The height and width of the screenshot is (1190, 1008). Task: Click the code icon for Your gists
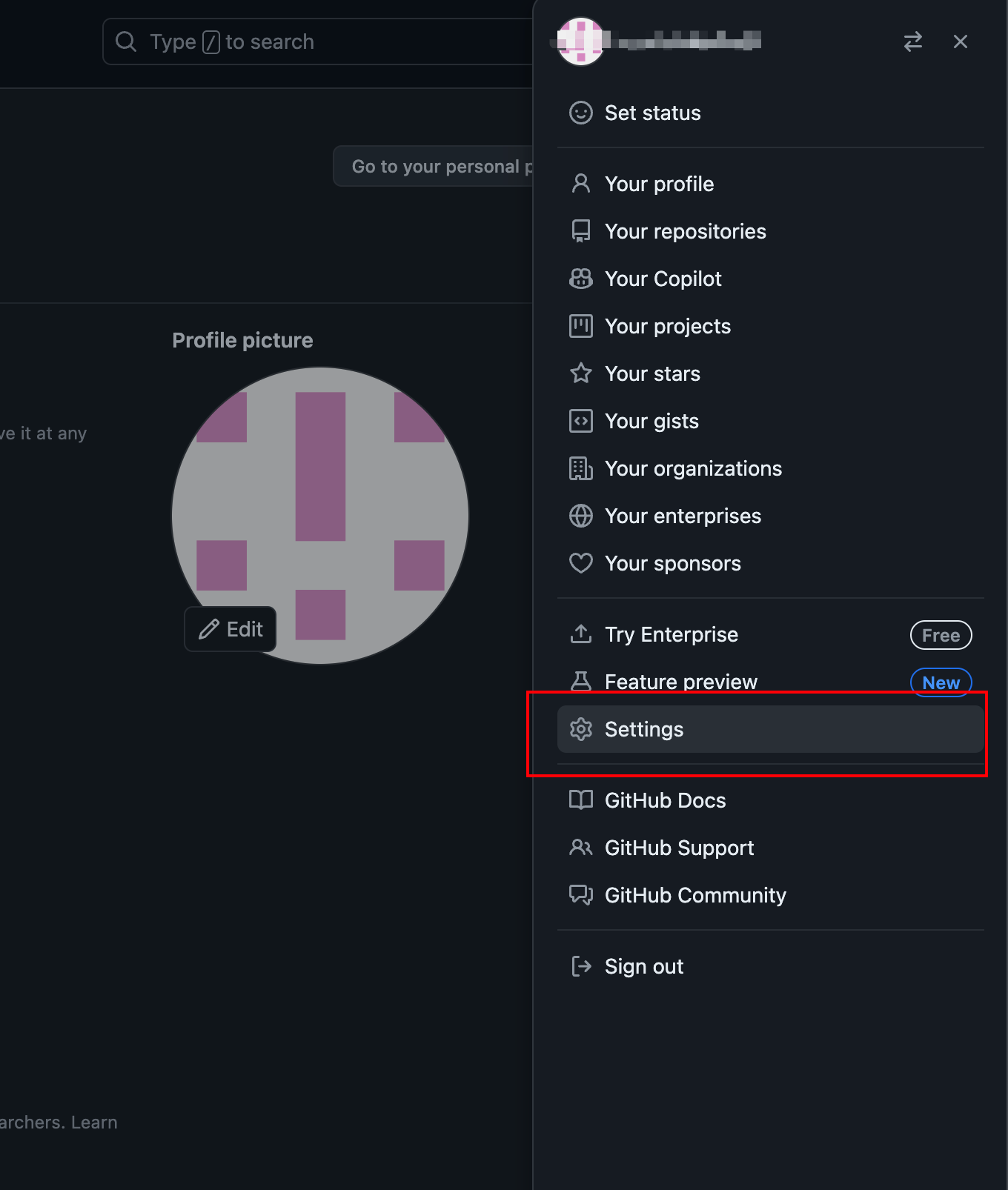[580, 421]
